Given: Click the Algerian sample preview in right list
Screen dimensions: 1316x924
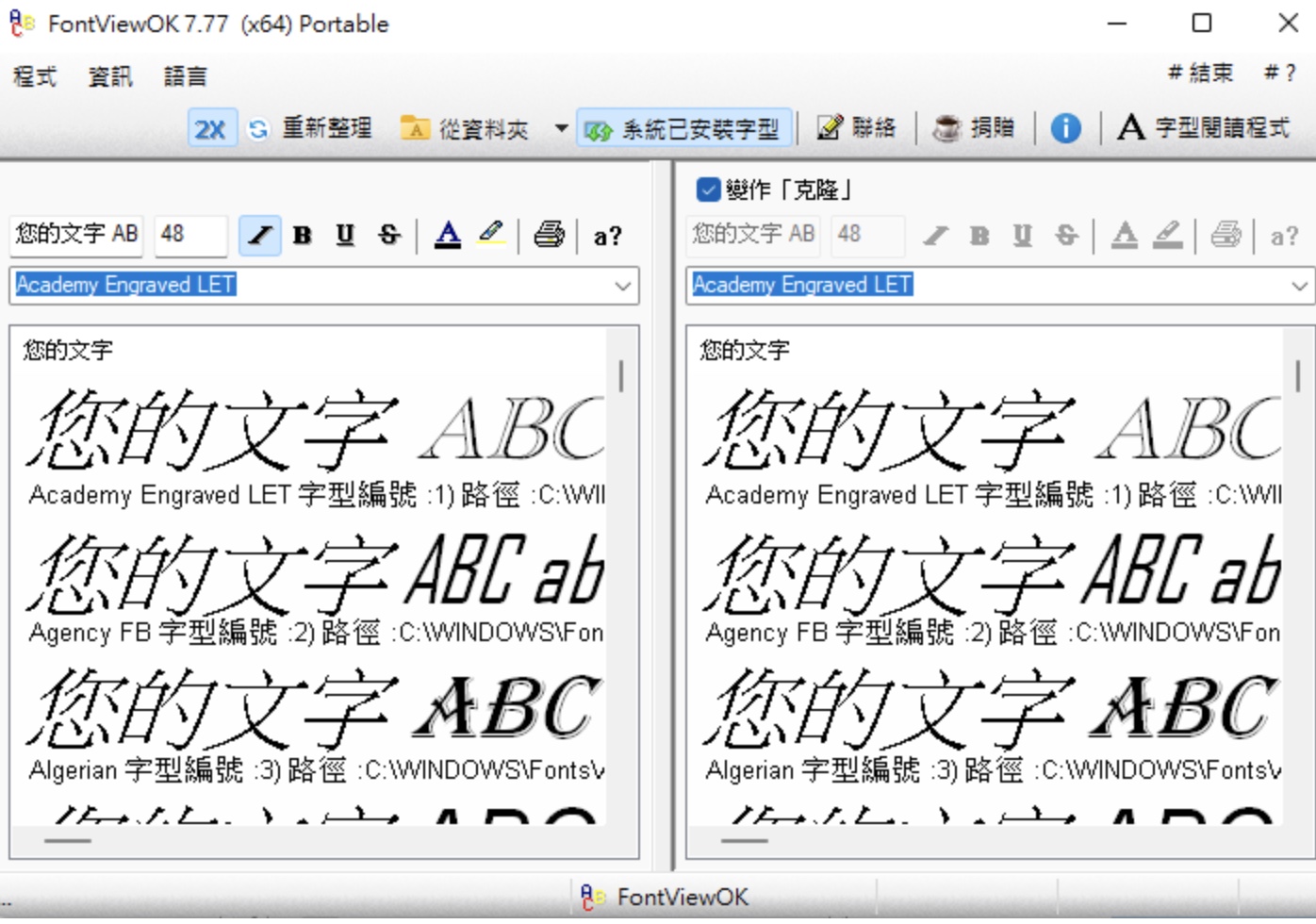Looking at the screenshot, I should (x=992, y=709).
